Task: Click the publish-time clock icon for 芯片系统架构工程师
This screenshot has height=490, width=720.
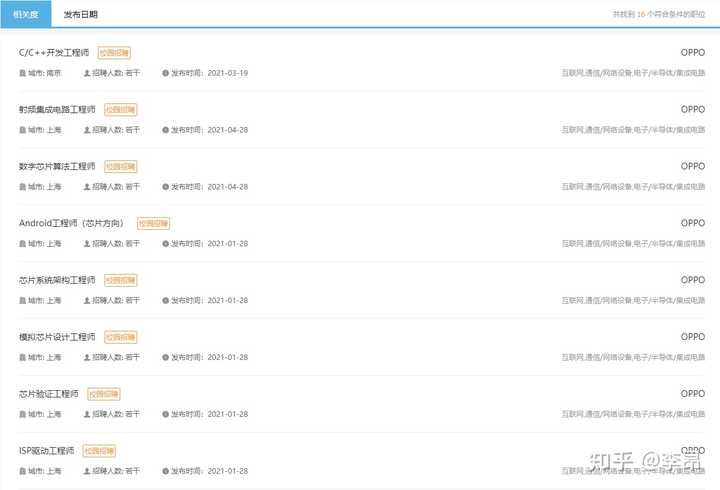Action: point(165,301)
